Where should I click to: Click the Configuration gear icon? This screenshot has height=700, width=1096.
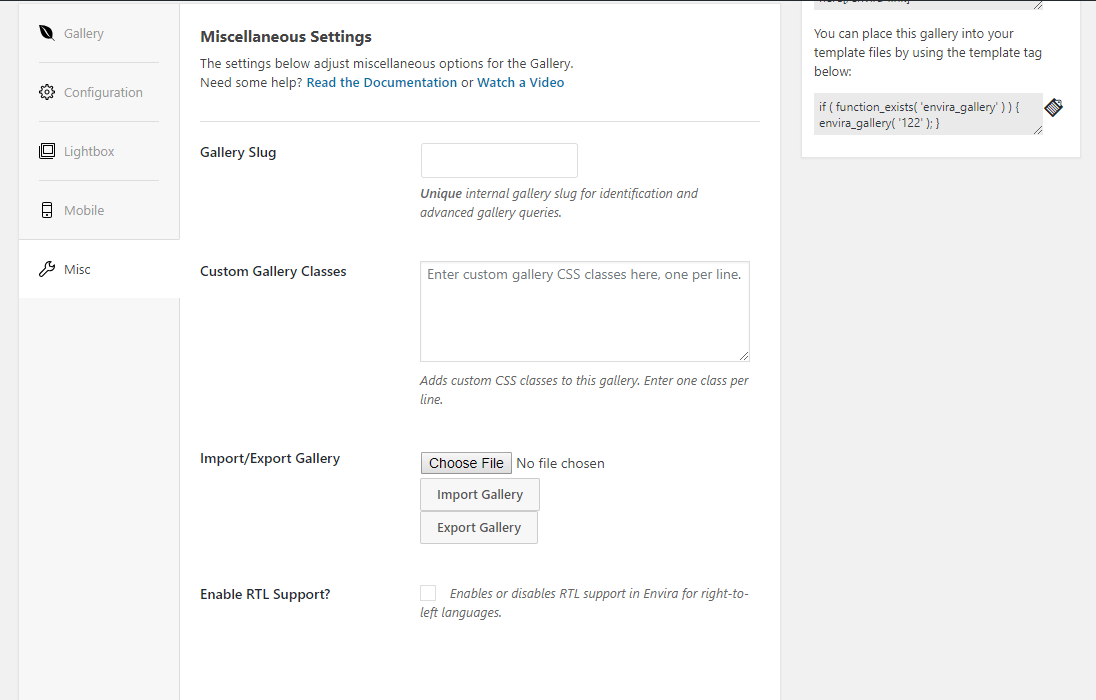47,92
